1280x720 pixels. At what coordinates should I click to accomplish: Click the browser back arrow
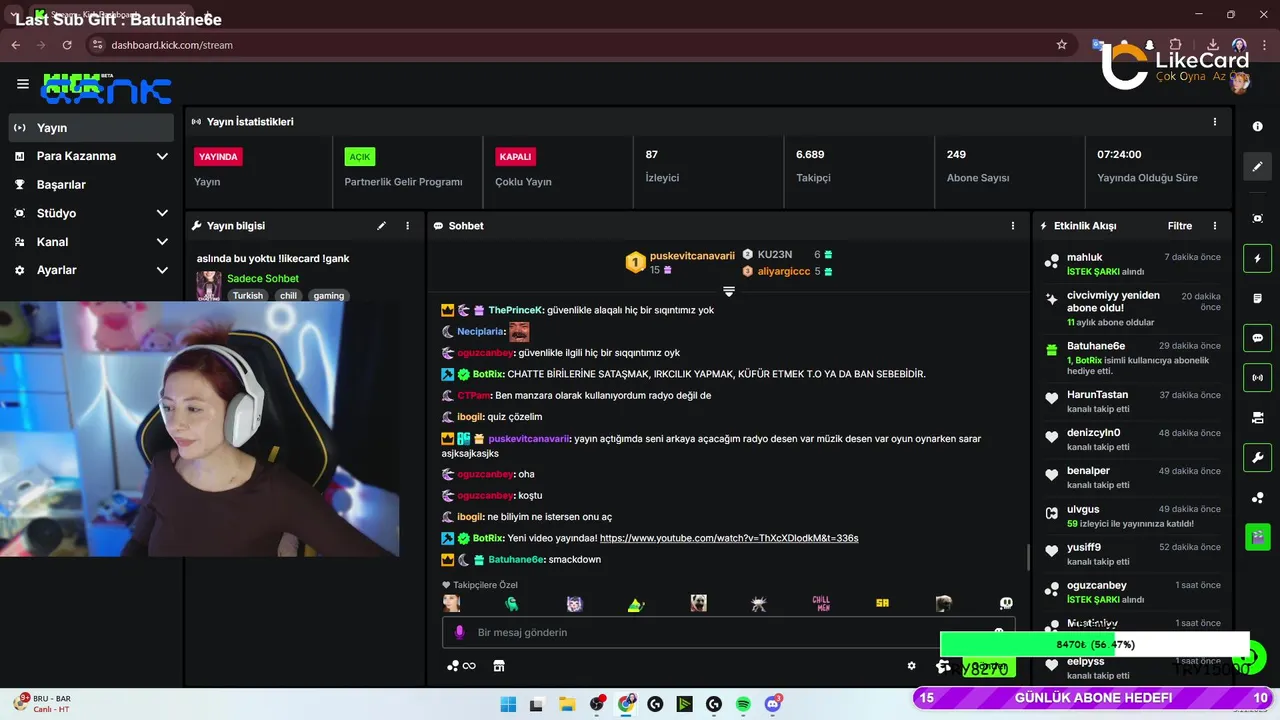pyautogui.click(x=16, y=45)
